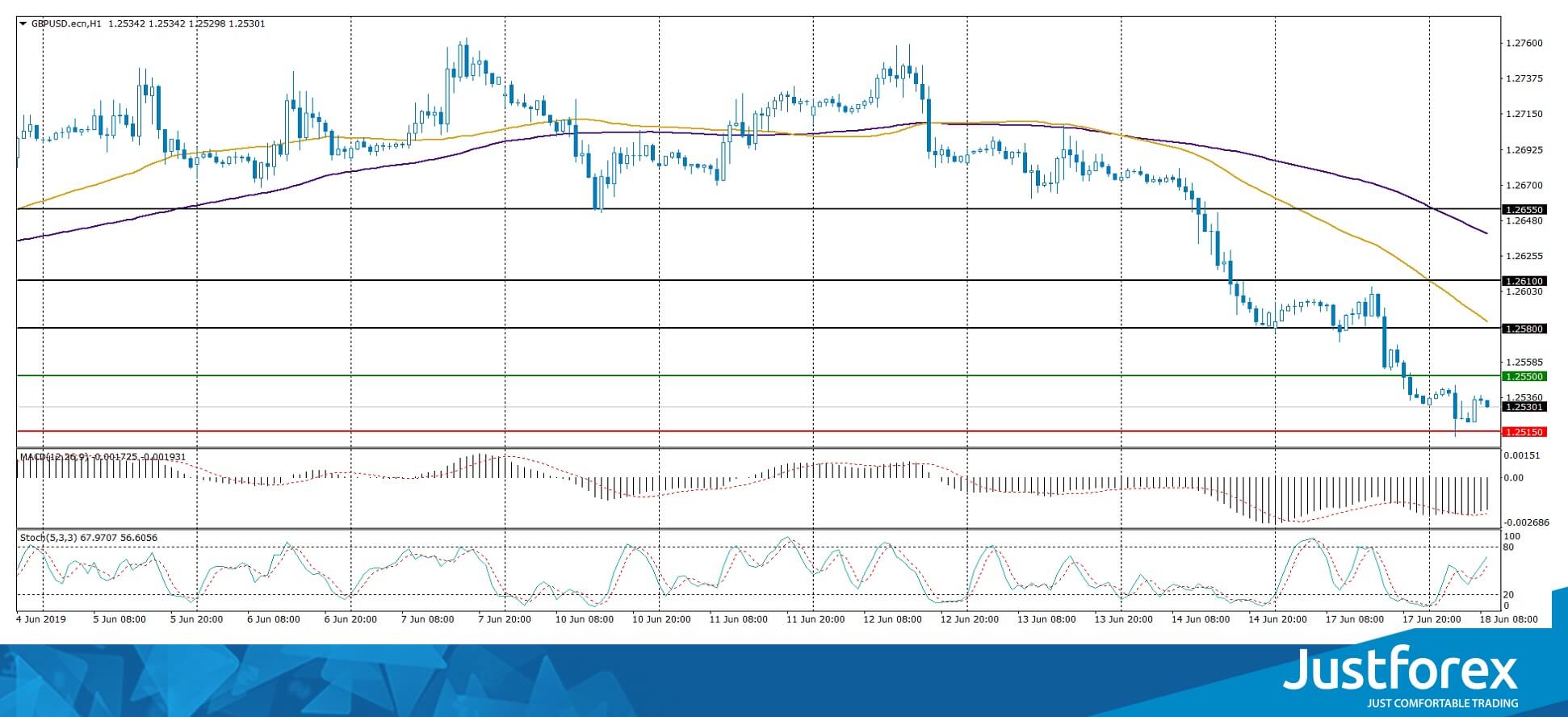The width and height of the screenshot is (1568, 717).
Task: Click the 11 Jun 20:00 time label
Action: (x=814, y=619)
